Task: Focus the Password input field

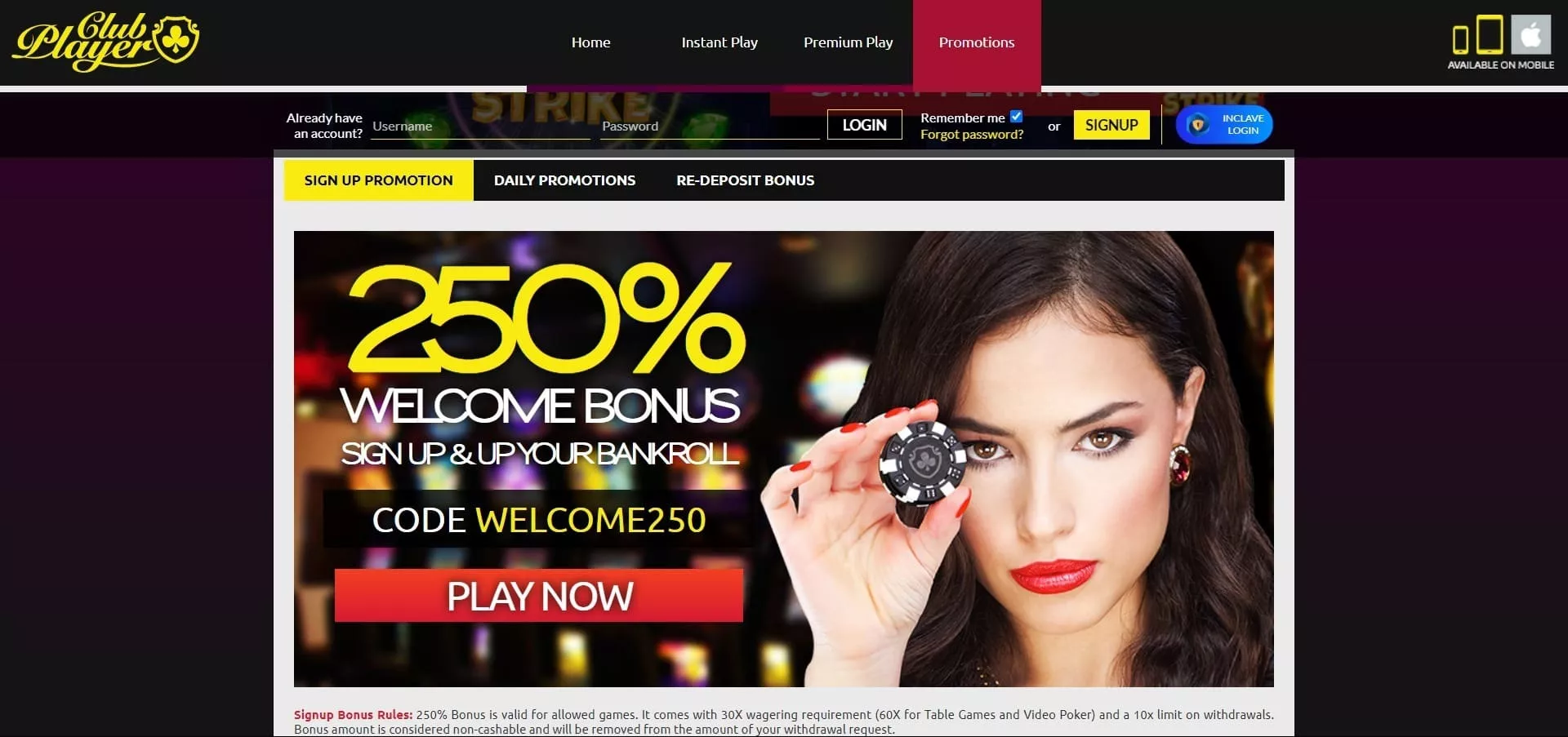Action: pos(710,127)
